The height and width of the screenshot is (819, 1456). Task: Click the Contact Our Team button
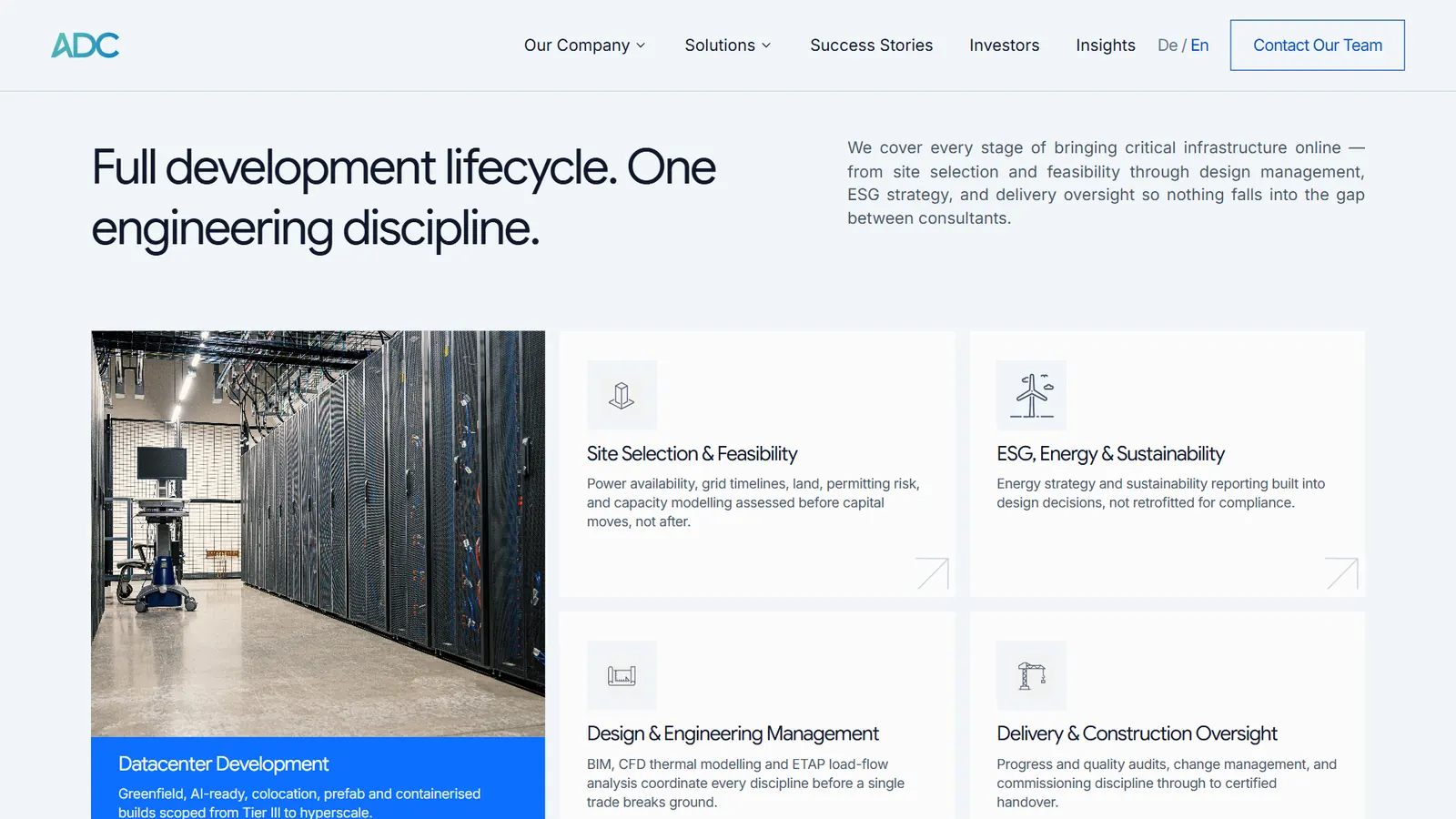pyautogui.click(x=1318, y=45)
